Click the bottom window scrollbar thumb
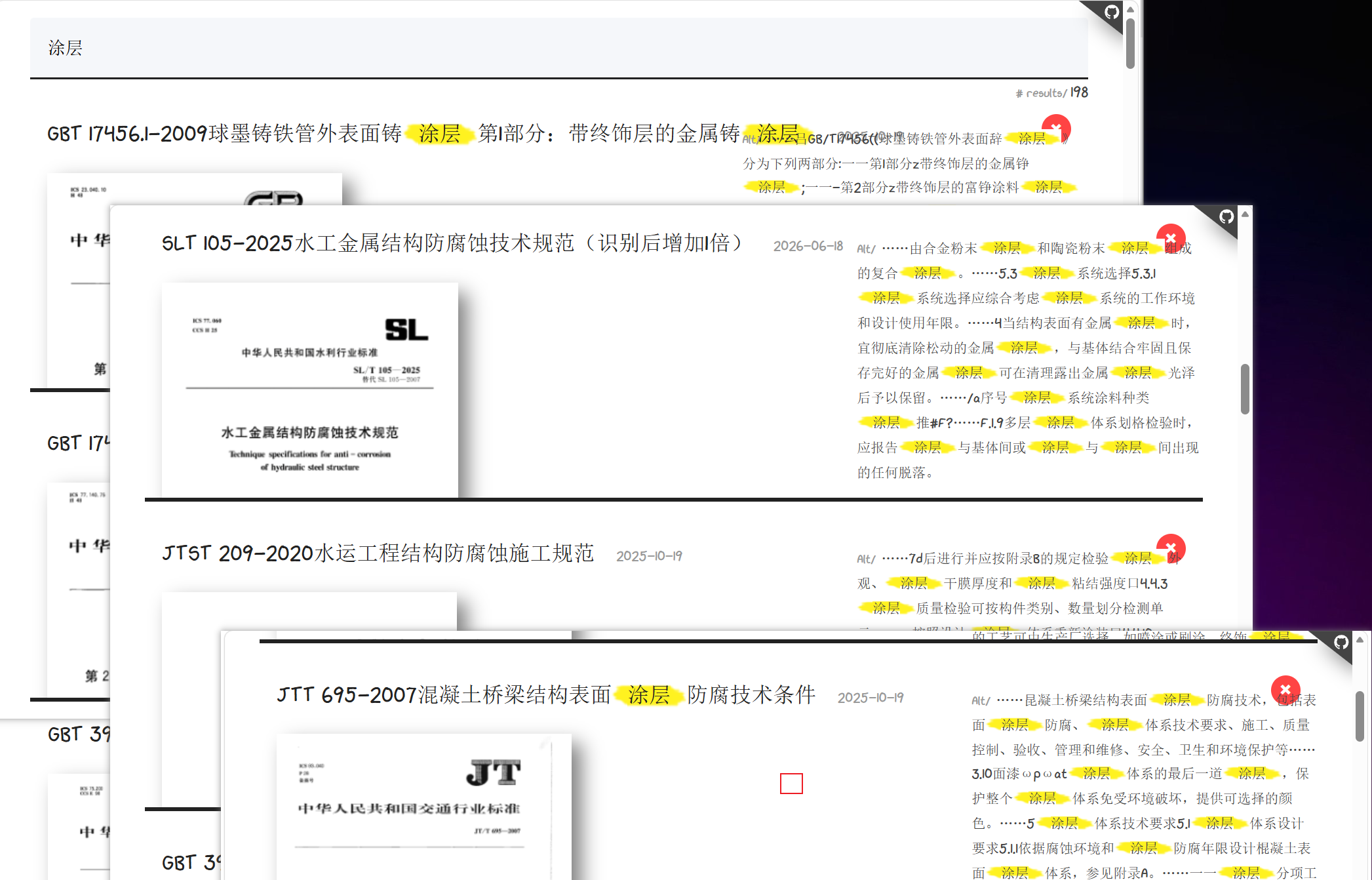This screenshot has width=1372, height=880. click(x=1360, y=716)
